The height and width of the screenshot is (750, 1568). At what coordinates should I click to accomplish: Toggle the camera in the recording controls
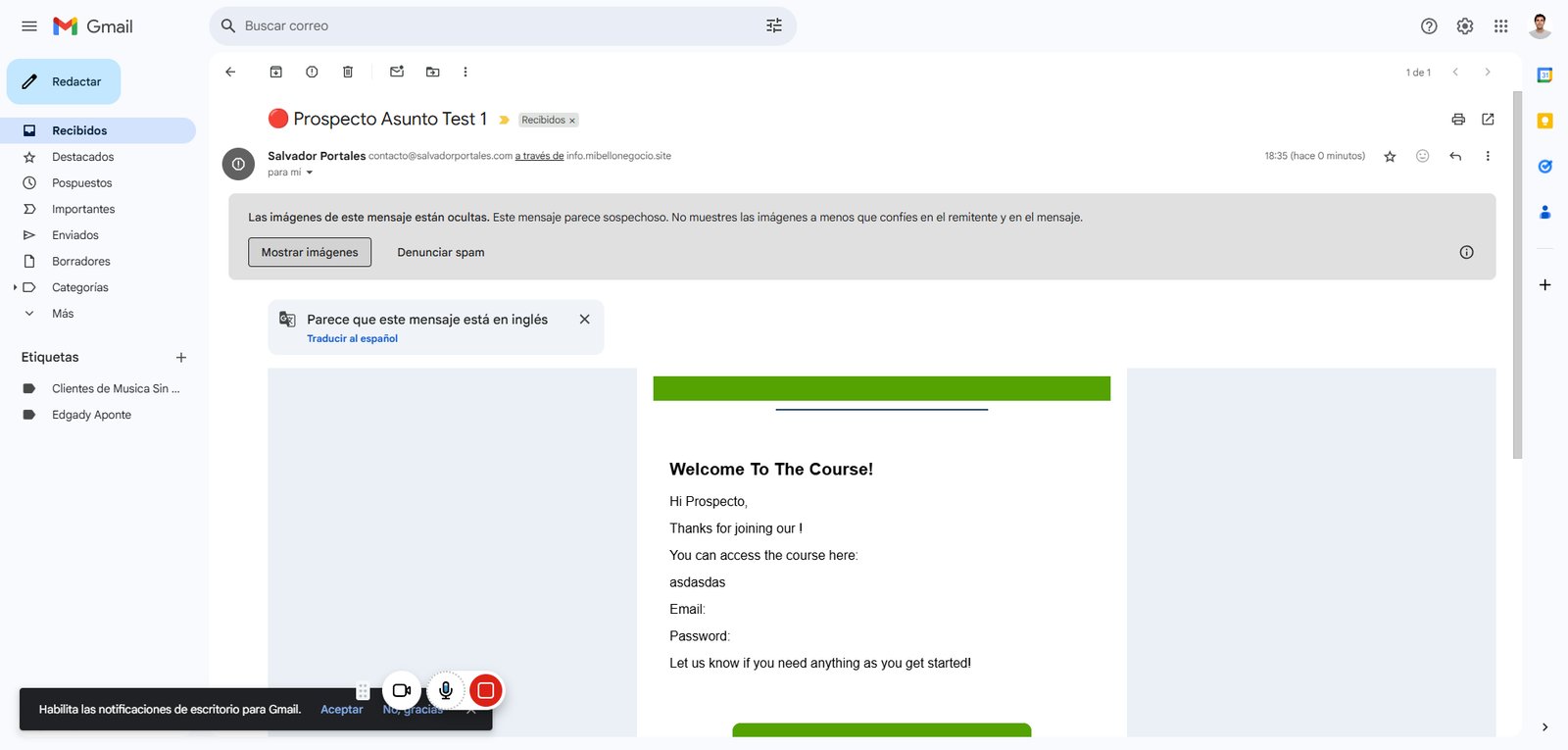pos(402,690)
